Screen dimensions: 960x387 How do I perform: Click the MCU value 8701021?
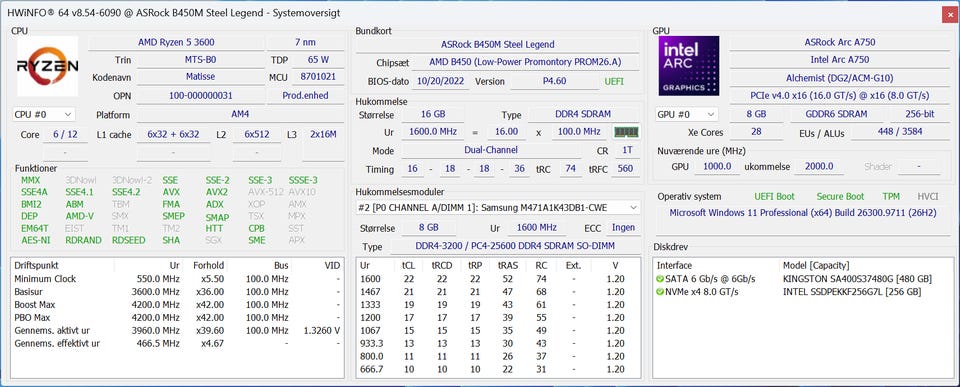pyautogui.click(x=318, y=77)
